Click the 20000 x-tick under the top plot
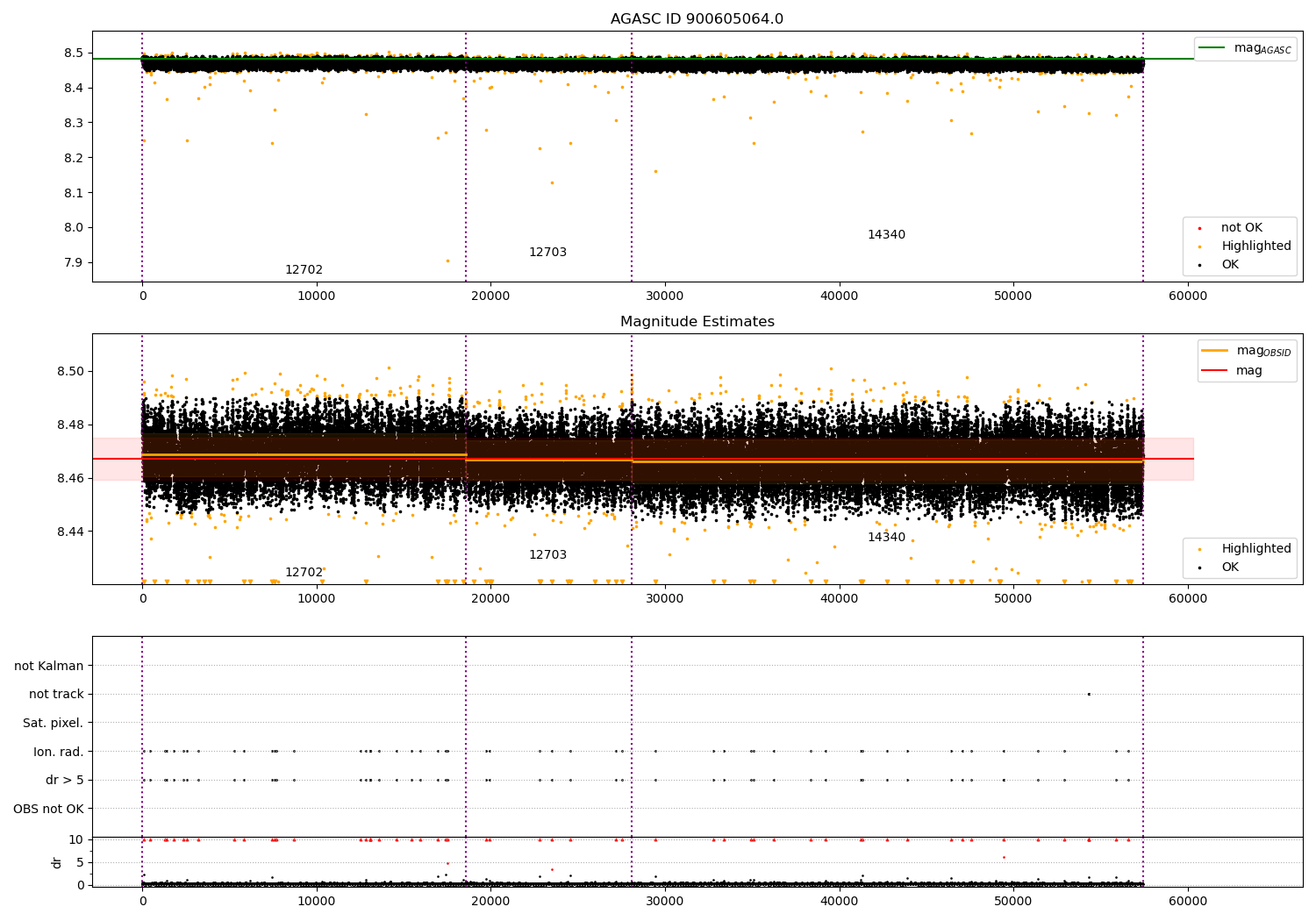The image size is (1316, 921). click(x=490, y=296)
